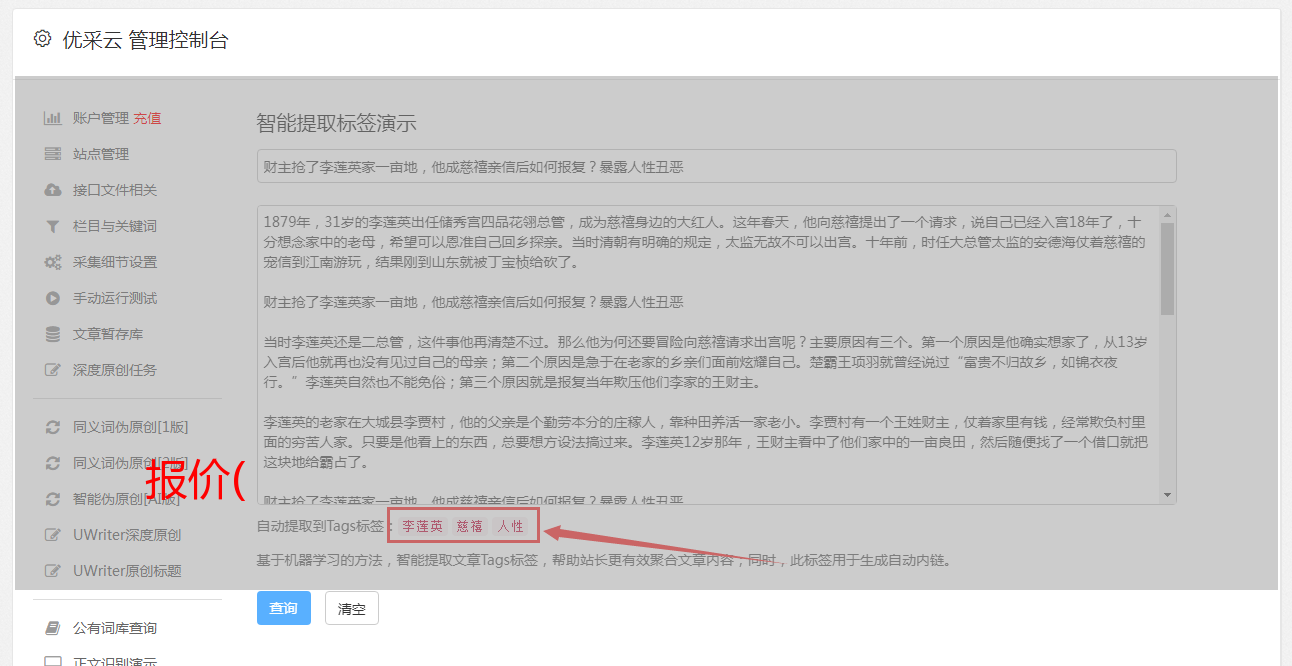Open 同义词伪原创[1版] in the sidebar
1292x666 pixels.
pos(130,427)
